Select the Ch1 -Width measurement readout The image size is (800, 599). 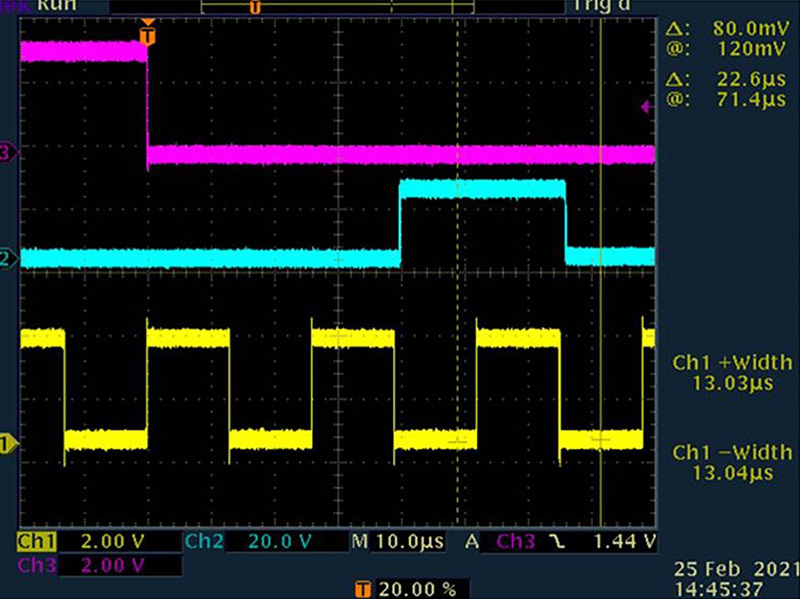tap(732, 461)
